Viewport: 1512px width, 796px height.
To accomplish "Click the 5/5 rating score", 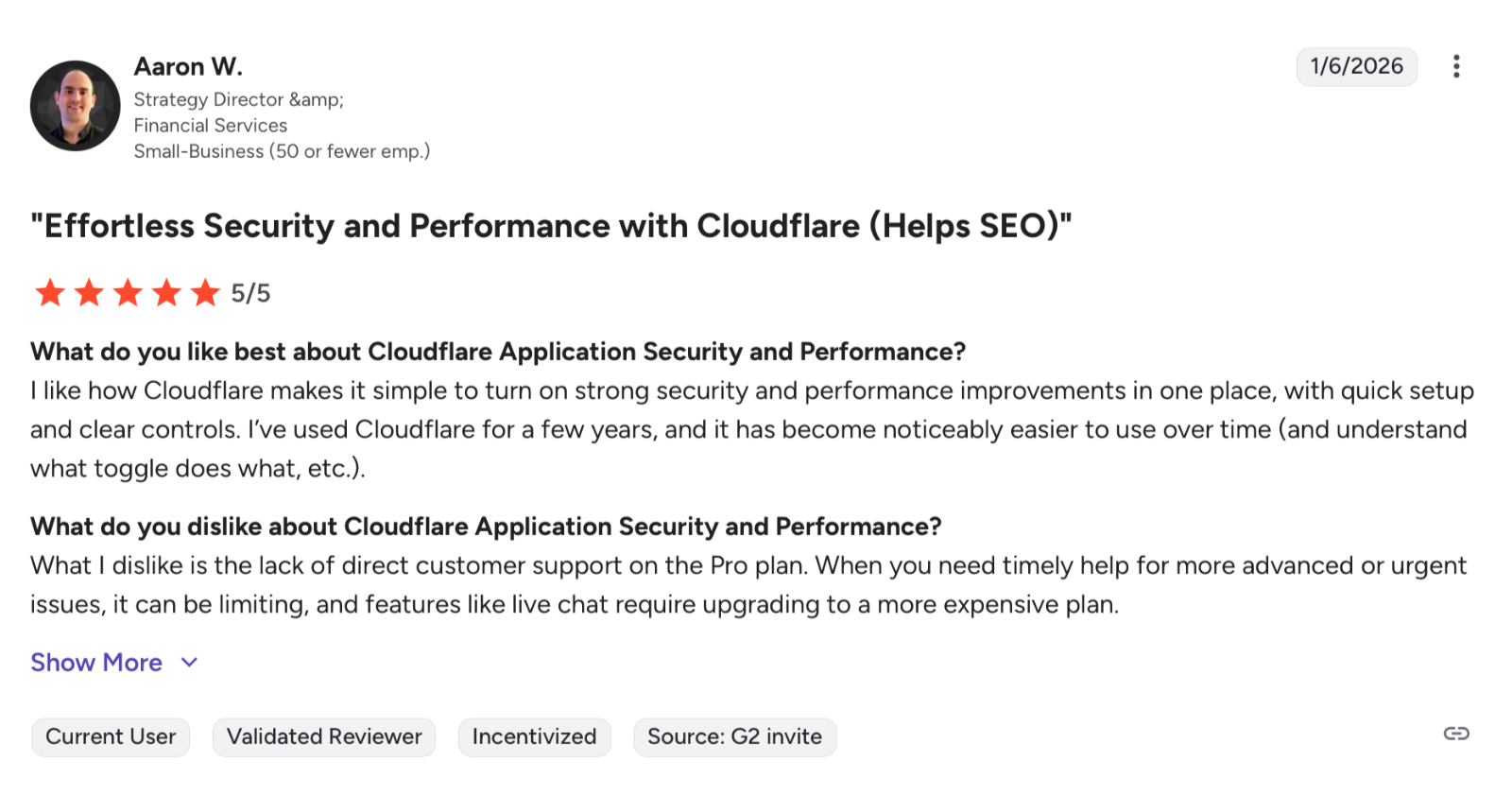I will (x=250, y=294).
